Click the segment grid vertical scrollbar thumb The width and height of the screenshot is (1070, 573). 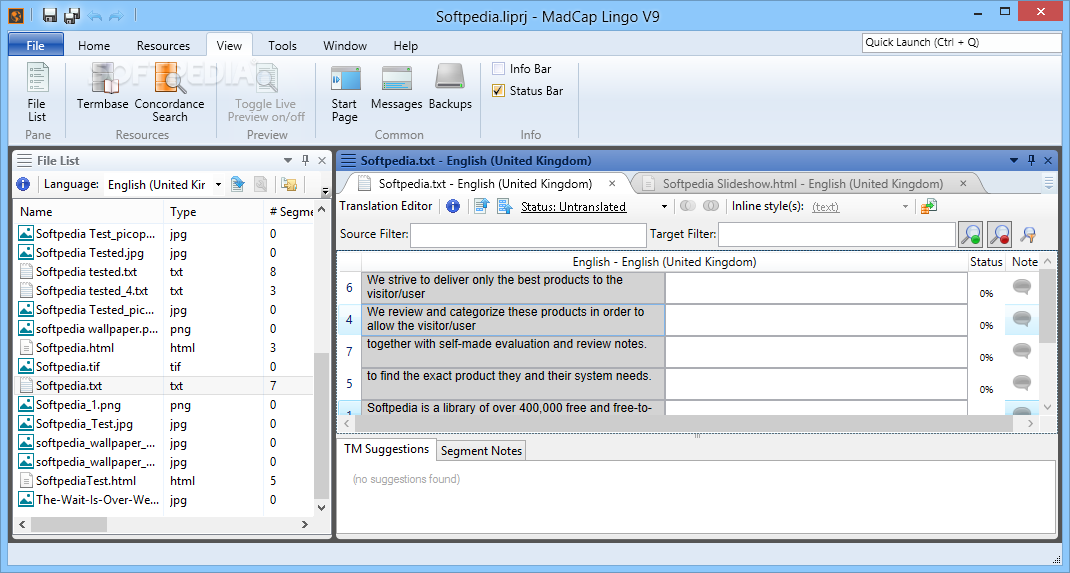pyautogui.click(x=1047, y=305)
